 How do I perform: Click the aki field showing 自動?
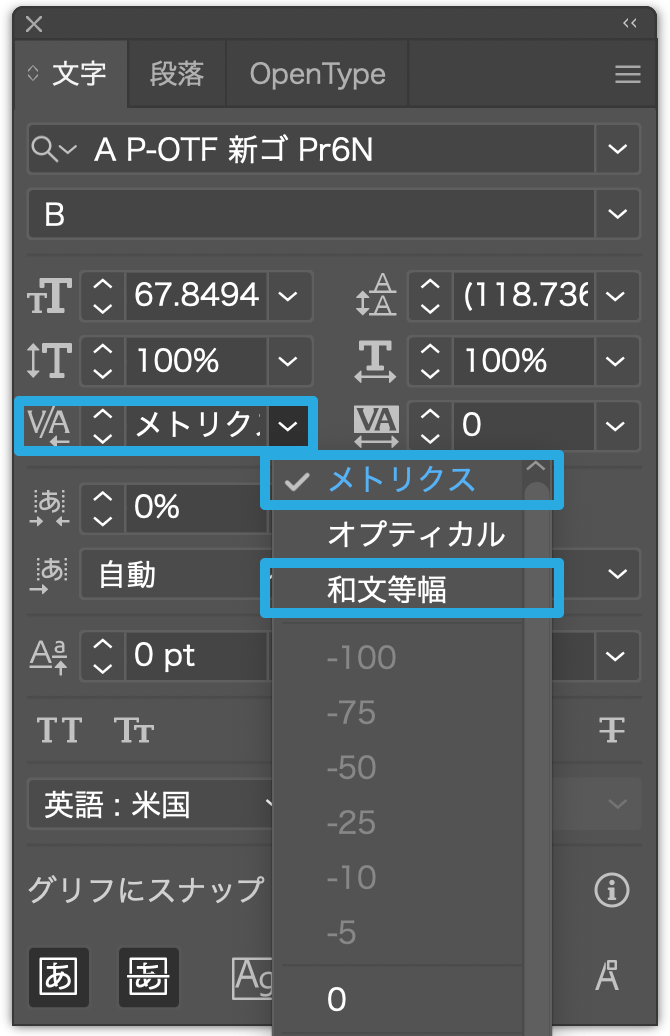point(176,575)
